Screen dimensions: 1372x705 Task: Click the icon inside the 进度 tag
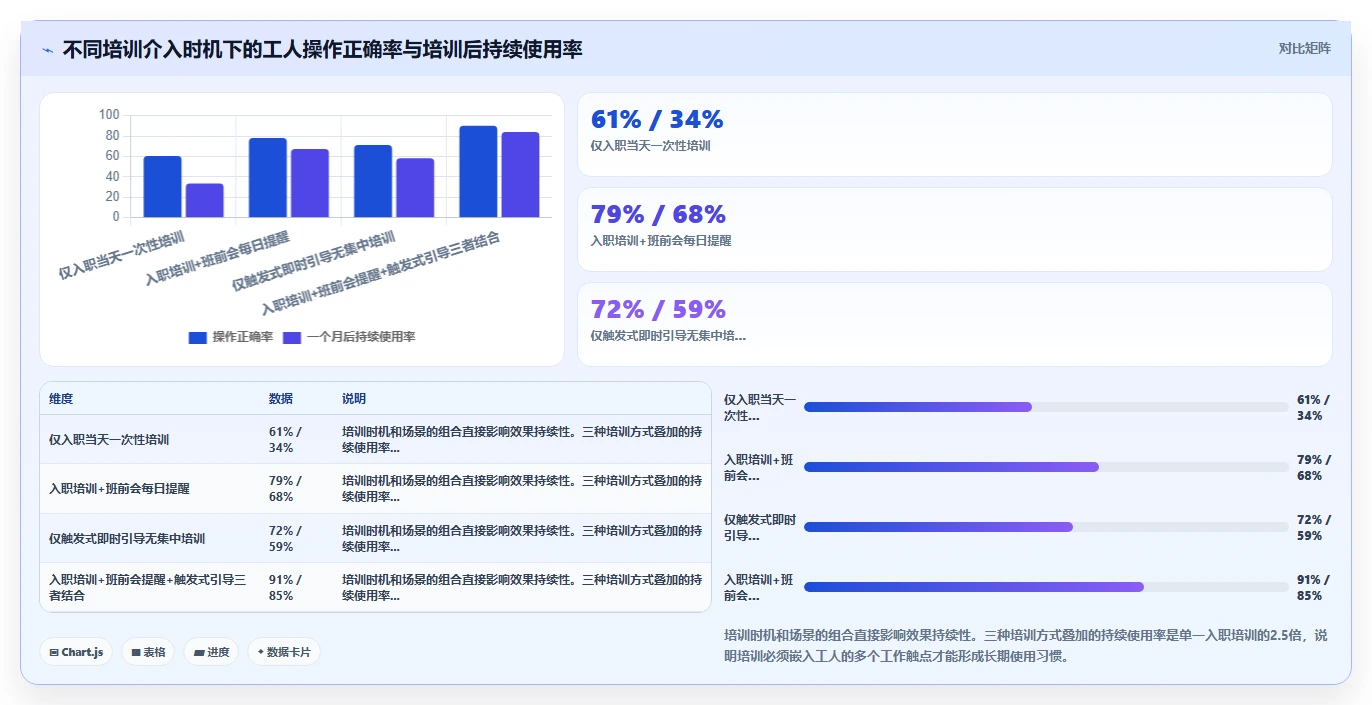click(x=199, y=652)
